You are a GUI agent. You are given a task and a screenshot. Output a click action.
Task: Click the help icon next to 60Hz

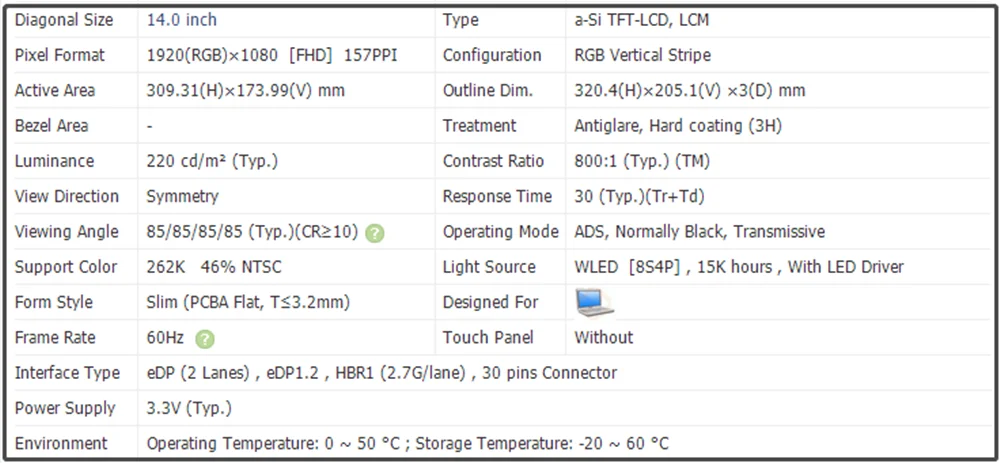205,339
